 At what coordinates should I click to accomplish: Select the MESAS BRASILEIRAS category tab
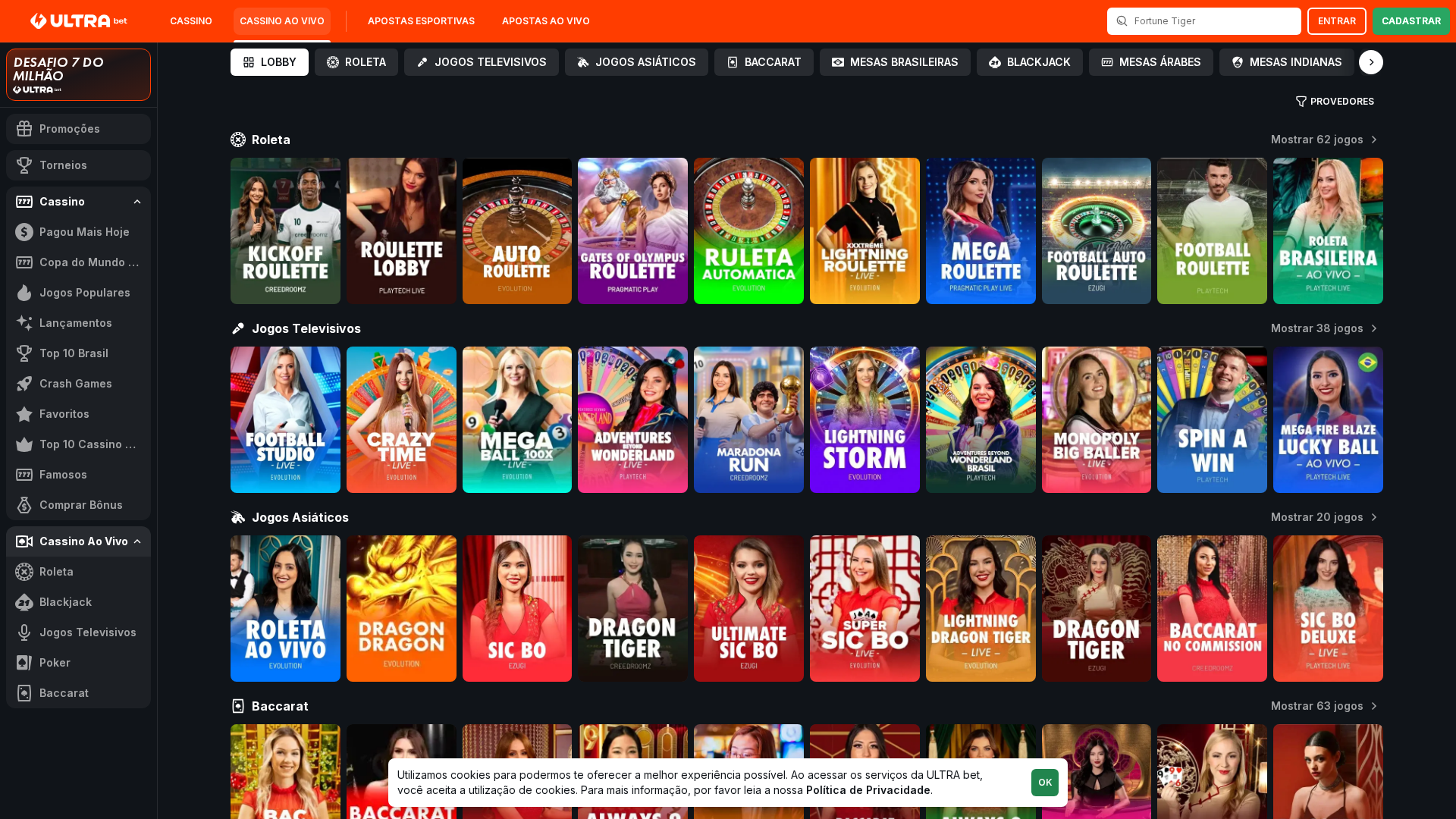click(x=895, y=62)
